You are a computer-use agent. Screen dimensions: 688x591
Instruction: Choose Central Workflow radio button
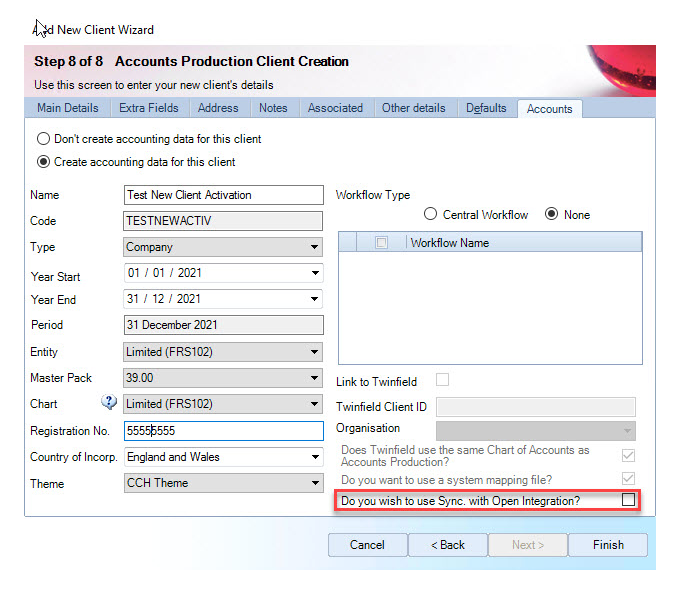tap(431, 214)
